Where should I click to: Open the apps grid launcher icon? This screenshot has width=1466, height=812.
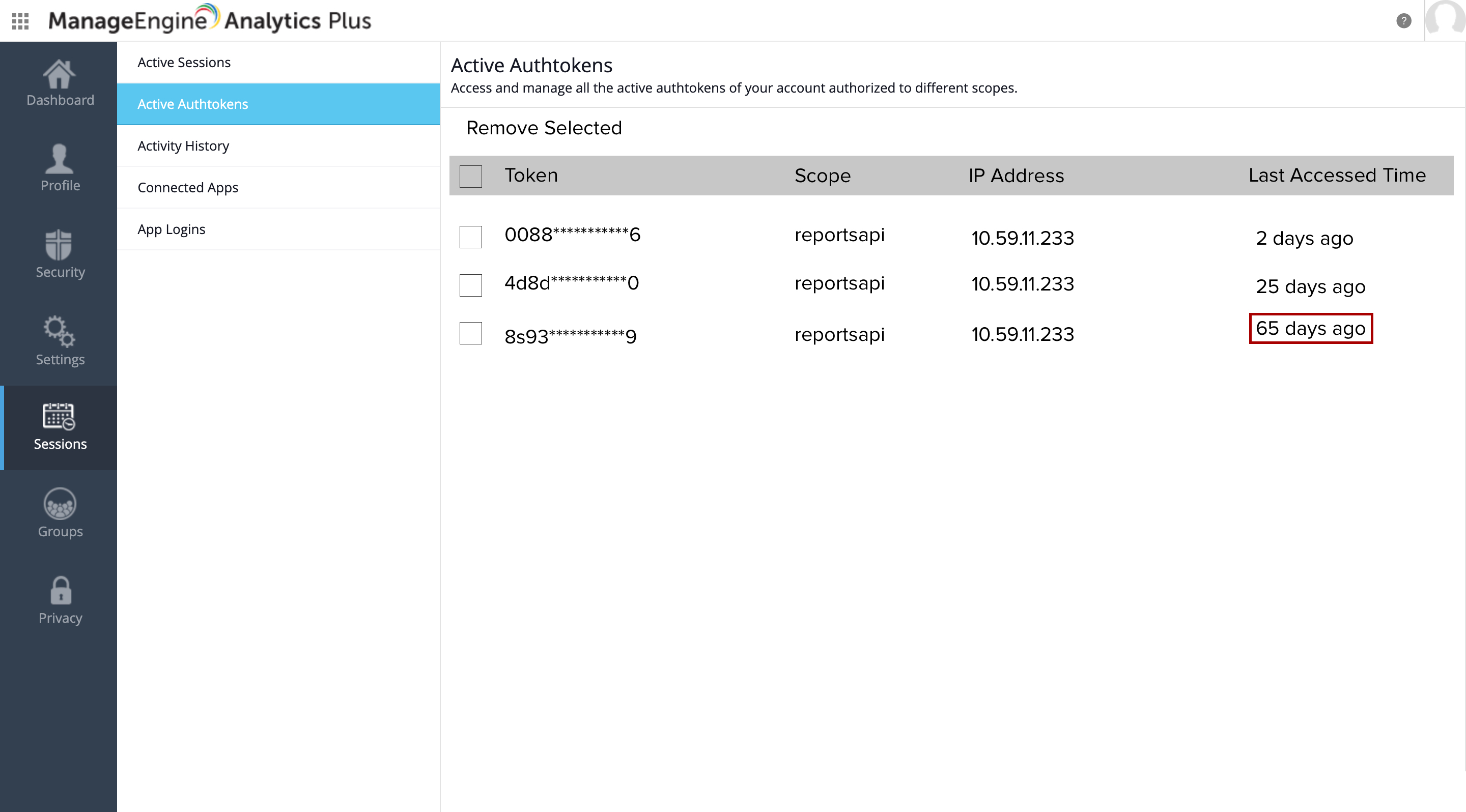tap(20, 21)
